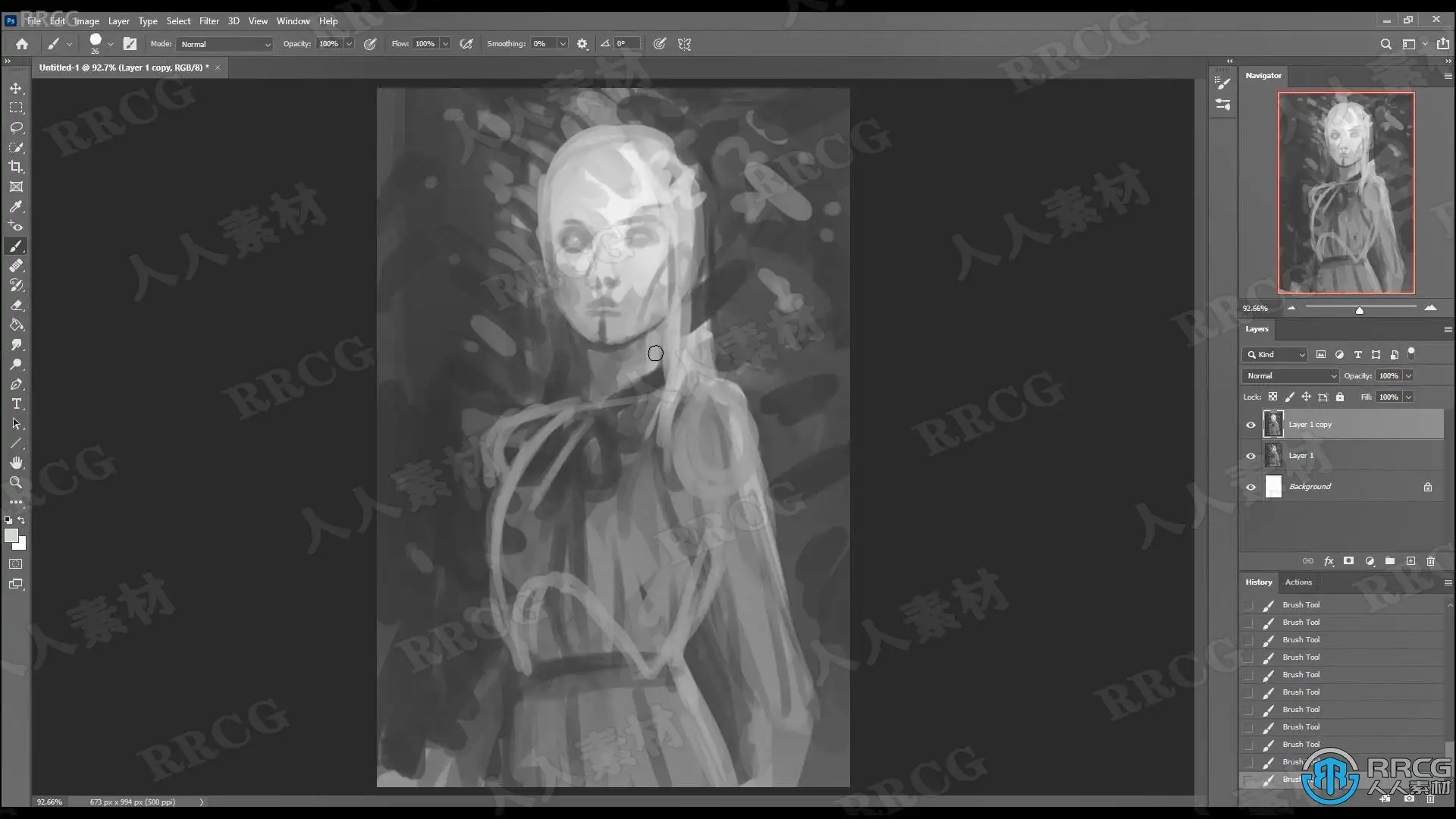Open the brush Mode dropdown
The width and height of the screenshot is (1456, 819).
coord(224,44)
